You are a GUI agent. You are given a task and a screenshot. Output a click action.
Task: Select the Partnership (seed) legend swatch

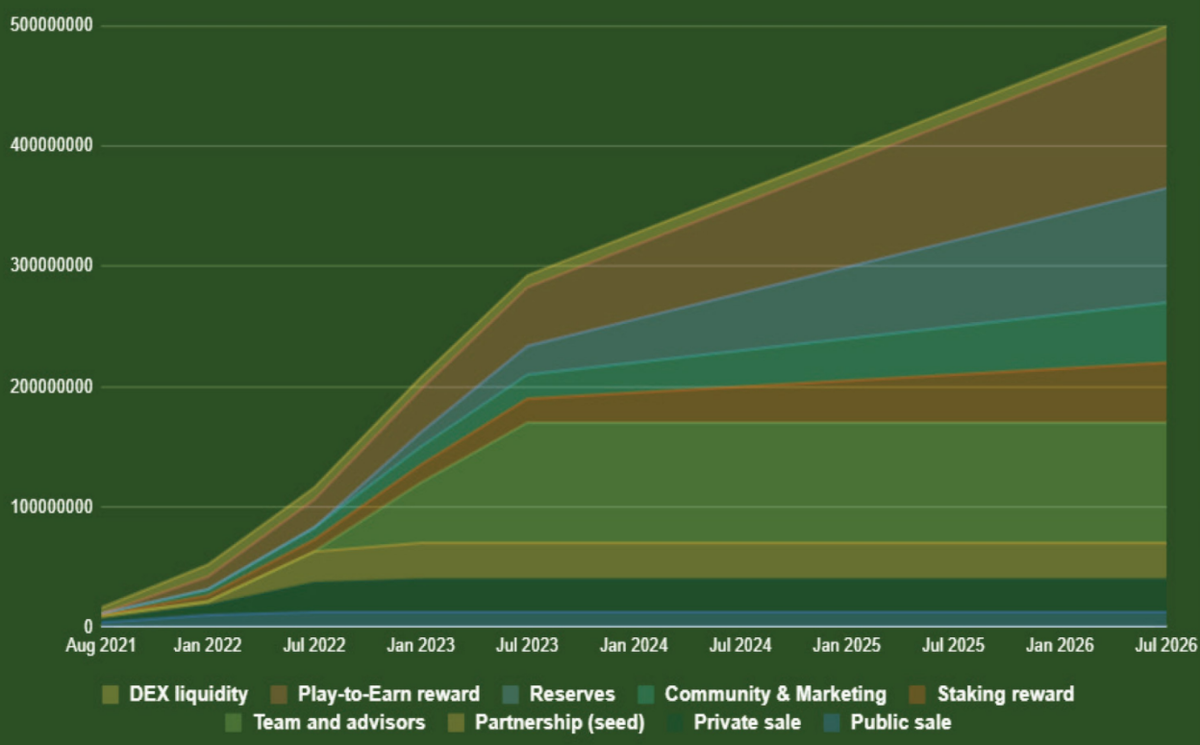point(456,722)
